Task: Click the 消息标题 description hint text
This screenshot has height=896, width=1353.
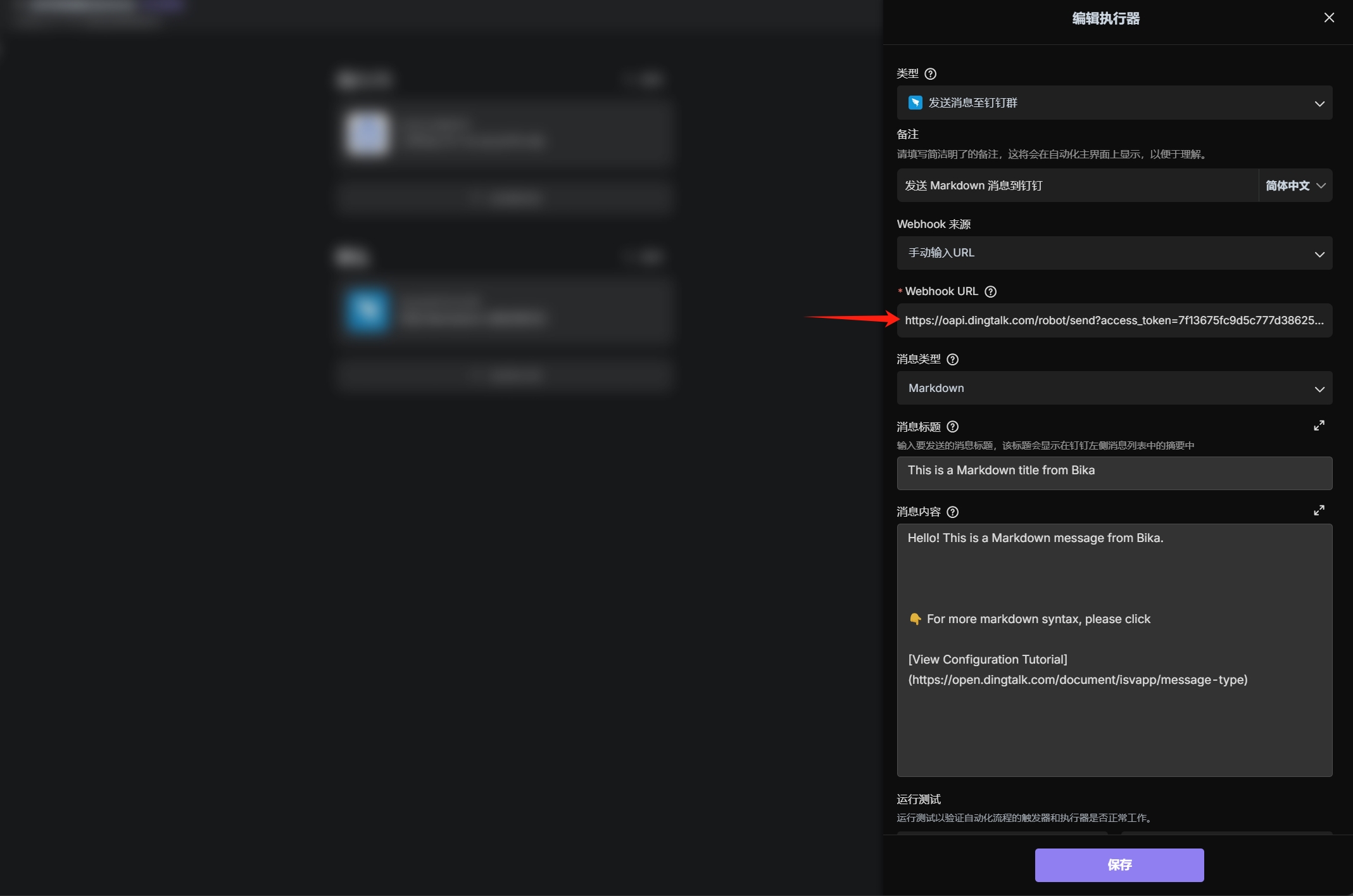Action: tap(1045, 446)
